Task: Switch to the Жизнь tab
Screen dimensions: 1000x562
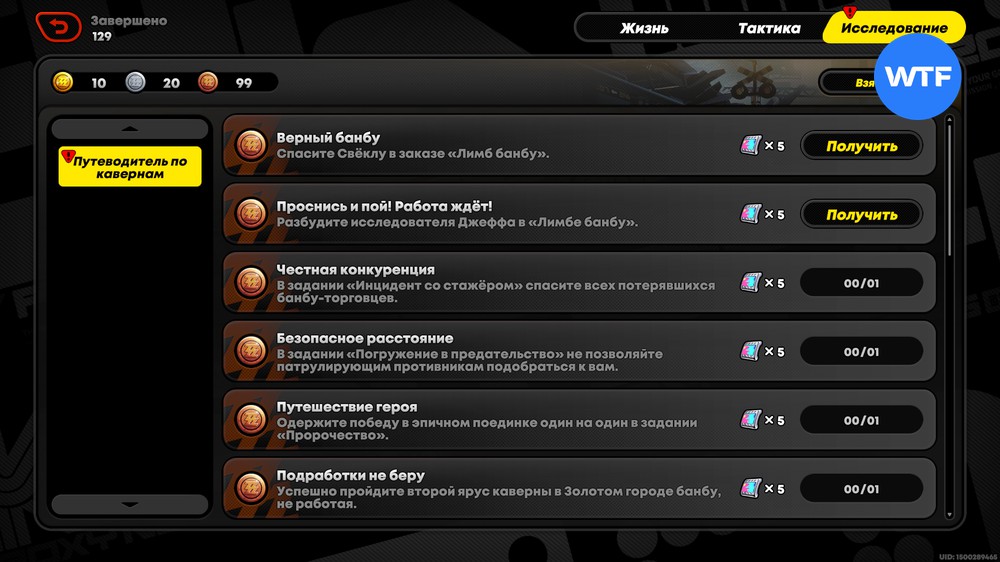Action: coord(644,28)
